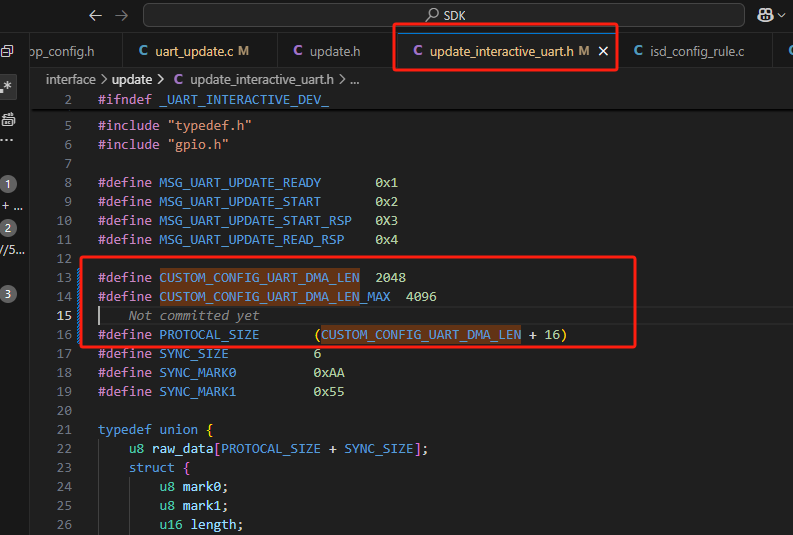Click MSG_UART_UPDATE_READ_RSP macro name
Viewport: 793px width, 535px height.
[x=252, y=240]
